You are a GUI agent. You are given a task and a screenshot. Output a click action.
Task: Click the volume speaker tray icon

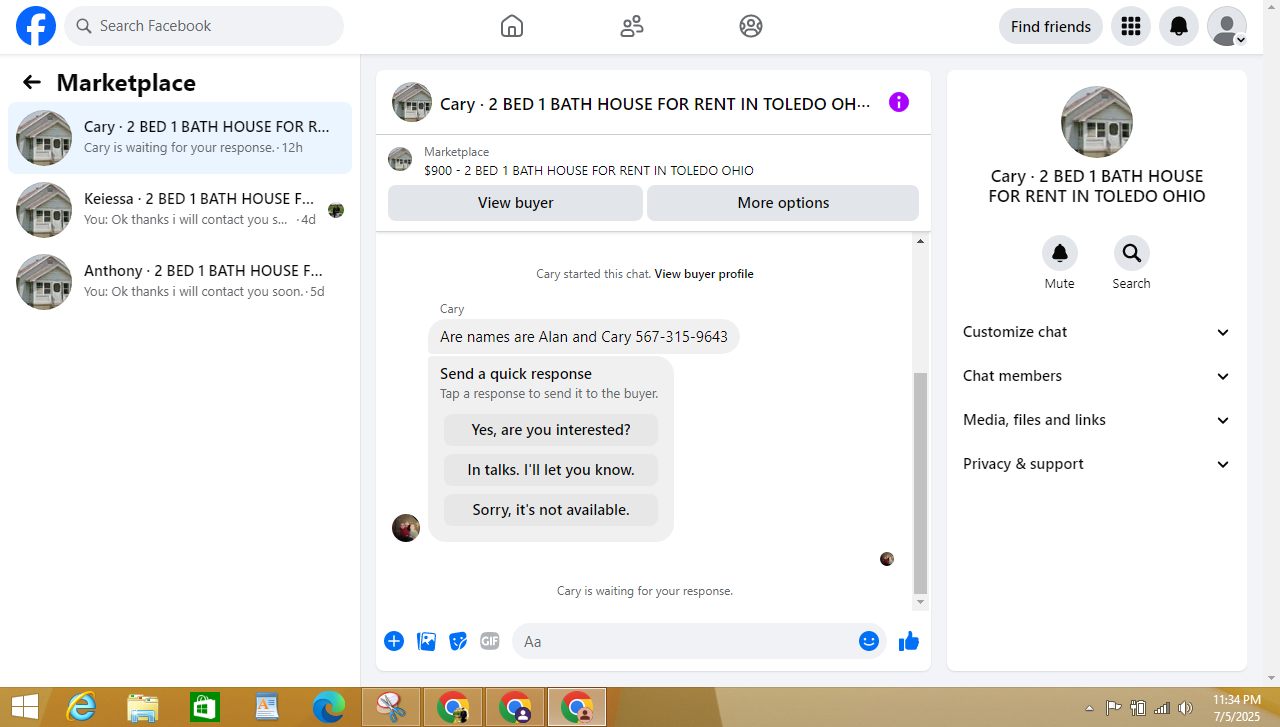[x=1186, y=708]
